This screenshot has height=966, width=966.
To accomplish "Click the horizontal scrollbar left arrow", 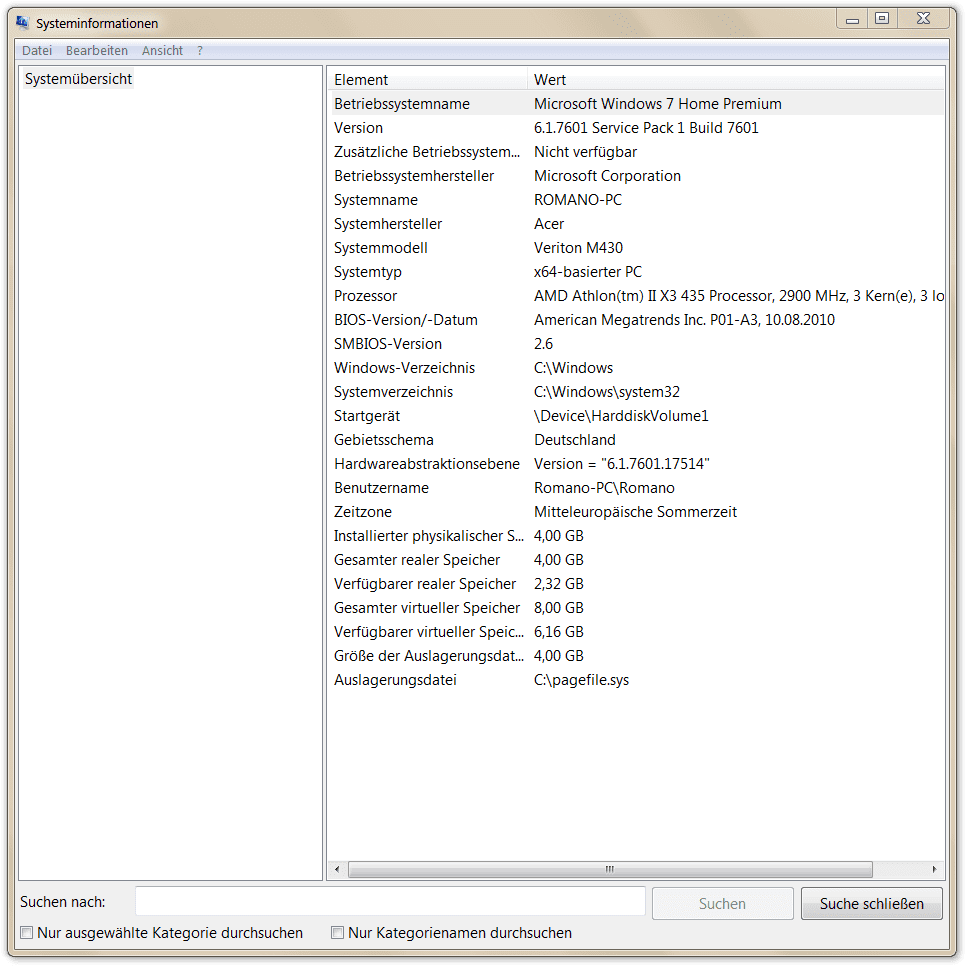I will click(x=337, y=869).
